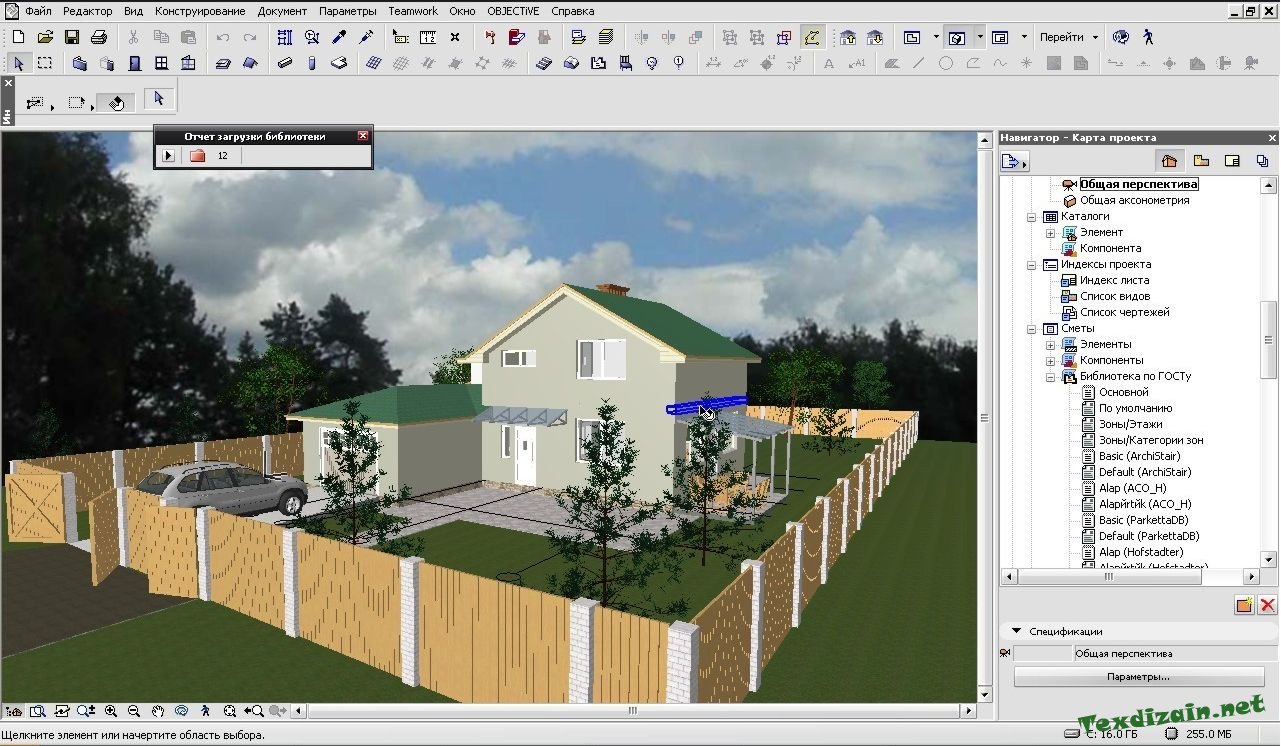Image resolution: width=1281 pixels, height=746 pixels.
Task: Close the library loading report palette
Action: pos(363,136)
